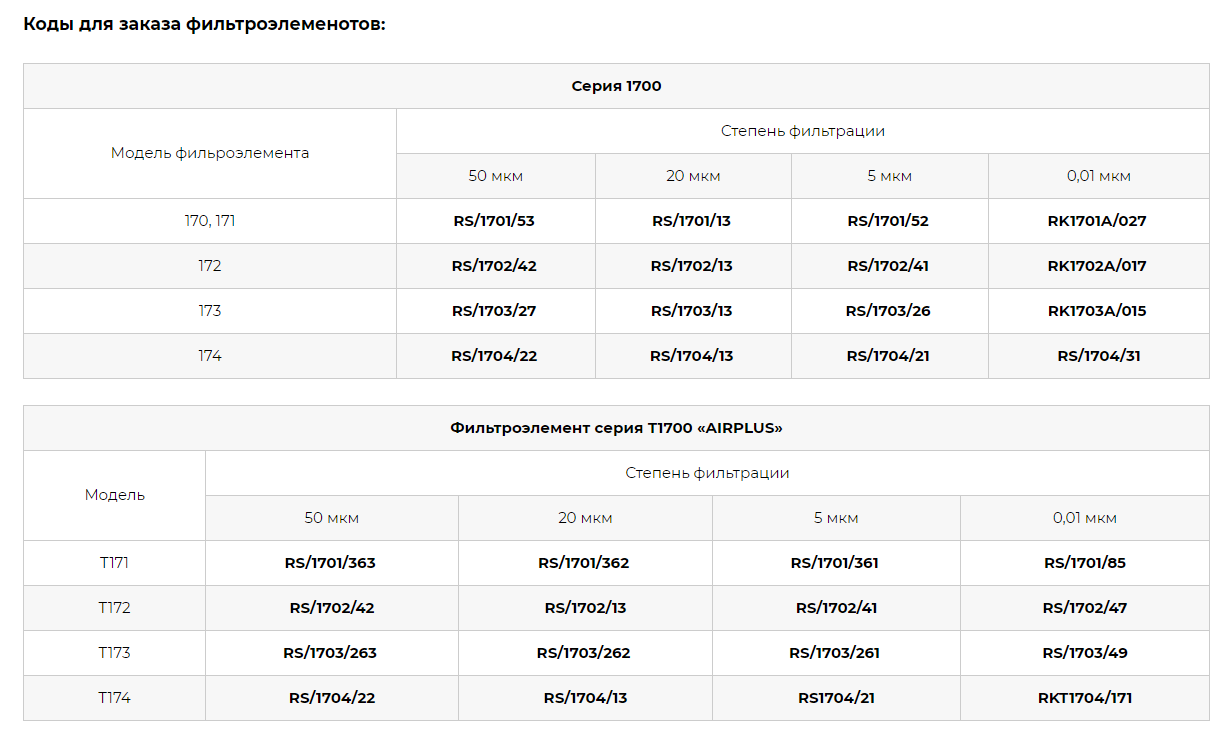Click code RS/1703/27 in Серия 1700 table
The image size is (1228, 745).
point(494,311)
